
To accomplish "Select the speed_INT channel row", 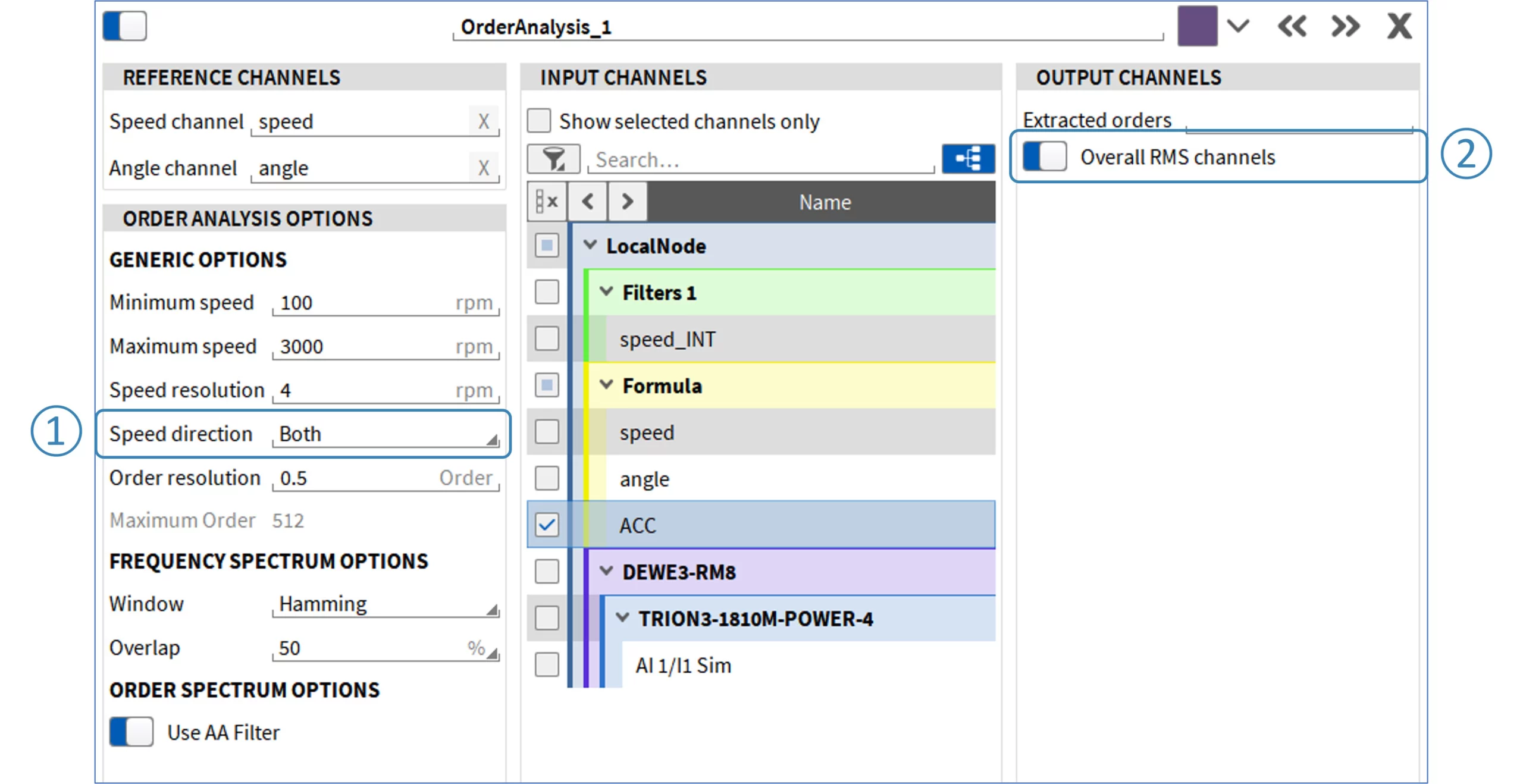I will click(x=667, y=339).
